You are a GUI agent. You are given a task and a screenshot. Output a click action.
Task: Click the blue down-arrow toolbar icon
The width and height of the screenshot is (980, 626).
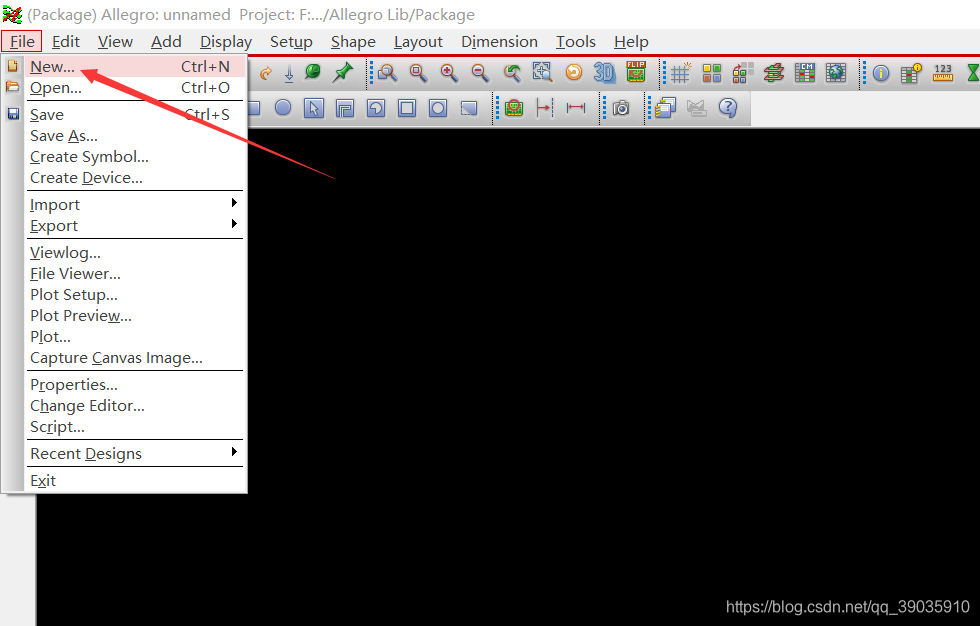pos(289,74)
